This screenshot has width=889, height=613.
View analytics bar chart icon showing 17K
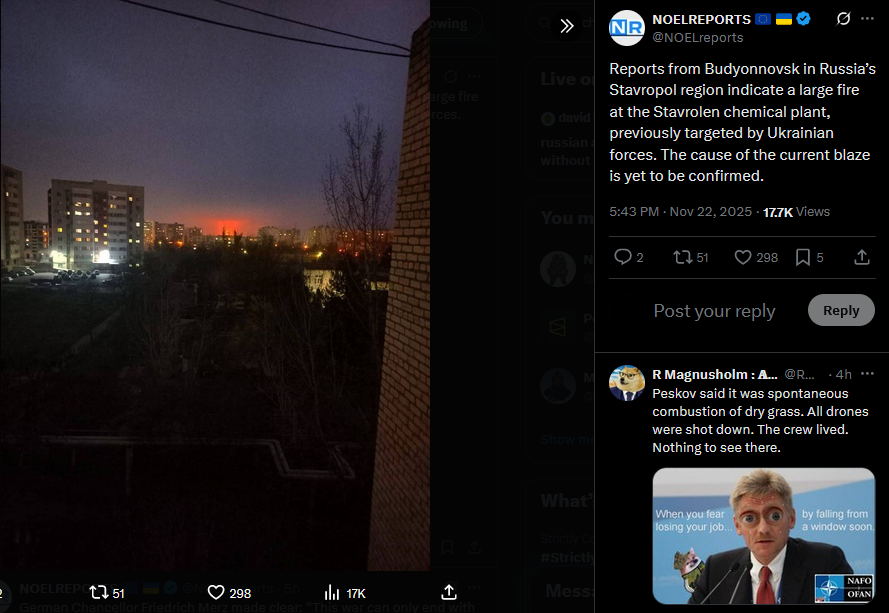pos(332,593)
